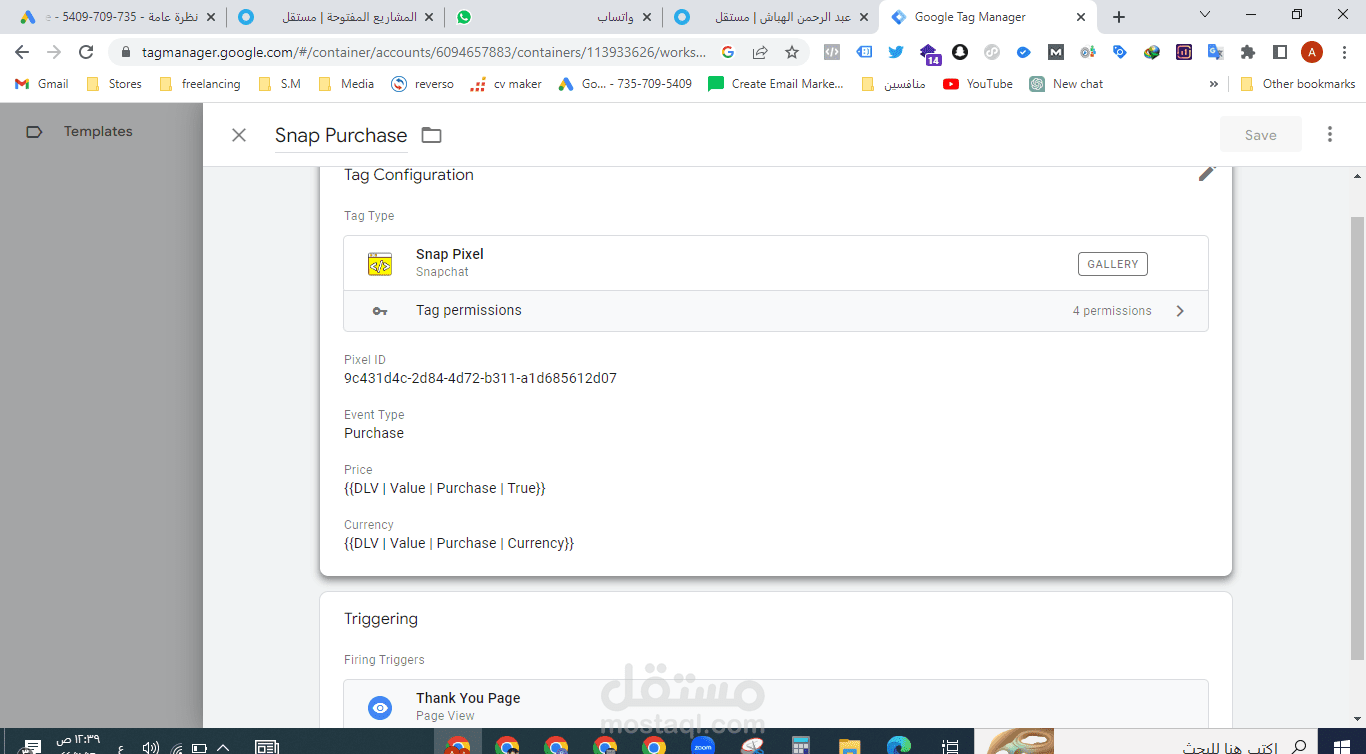Click the folder icon beside Snap Purchase
Viewport: 1366px width, 754px height.
click(x=431, y=135)
